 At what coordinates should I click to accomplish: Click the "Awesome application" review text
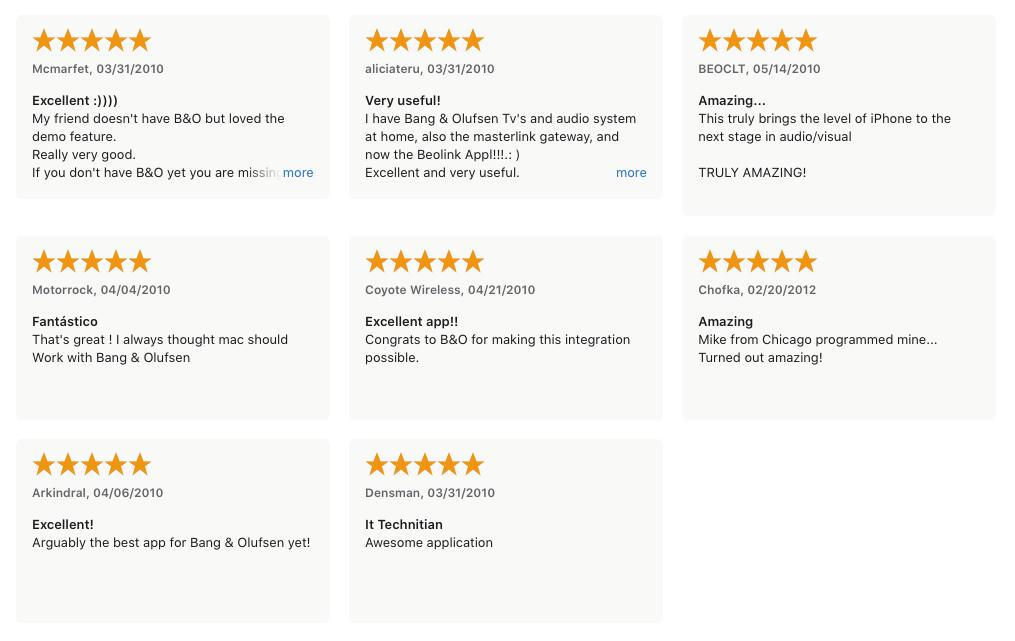[429, 543]
